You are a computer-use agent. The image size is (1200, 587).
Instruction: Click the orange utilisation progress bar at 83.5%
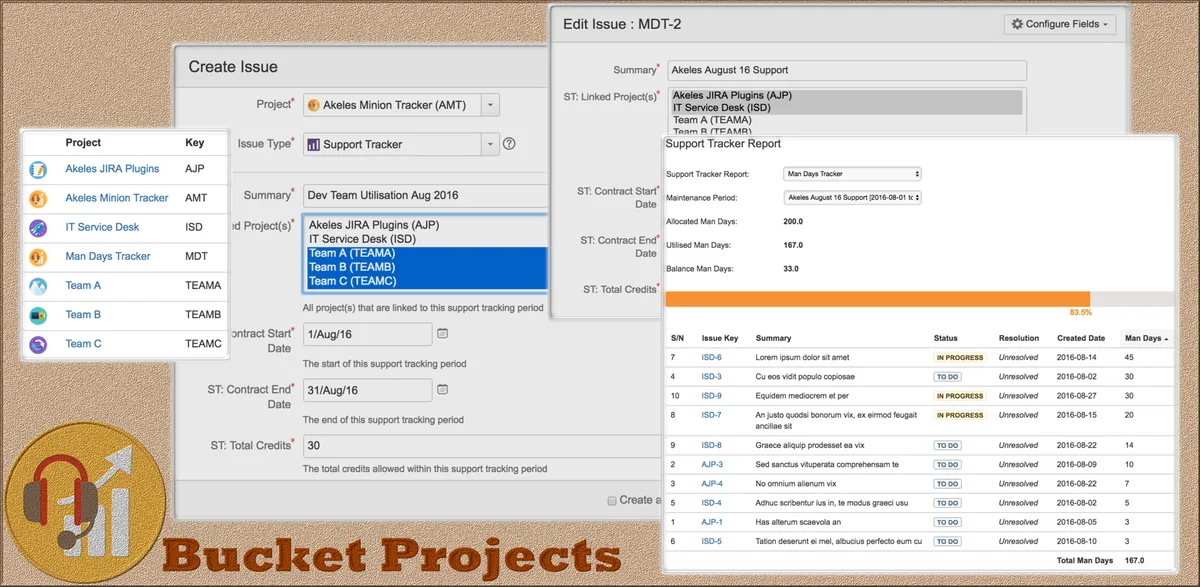(x=877, y=299)
